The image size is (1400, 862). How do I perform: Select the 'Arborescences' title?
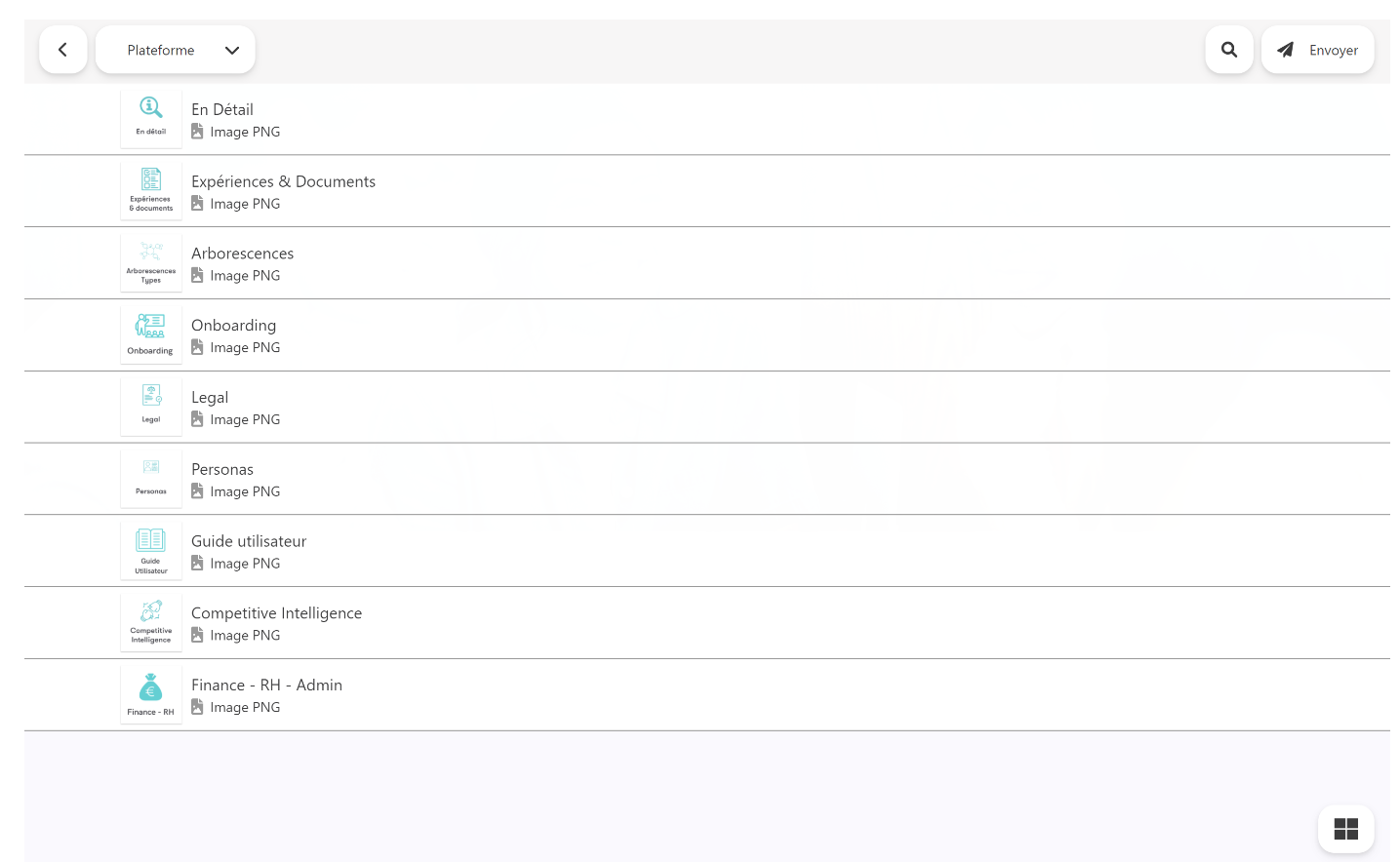coord(242,254)
